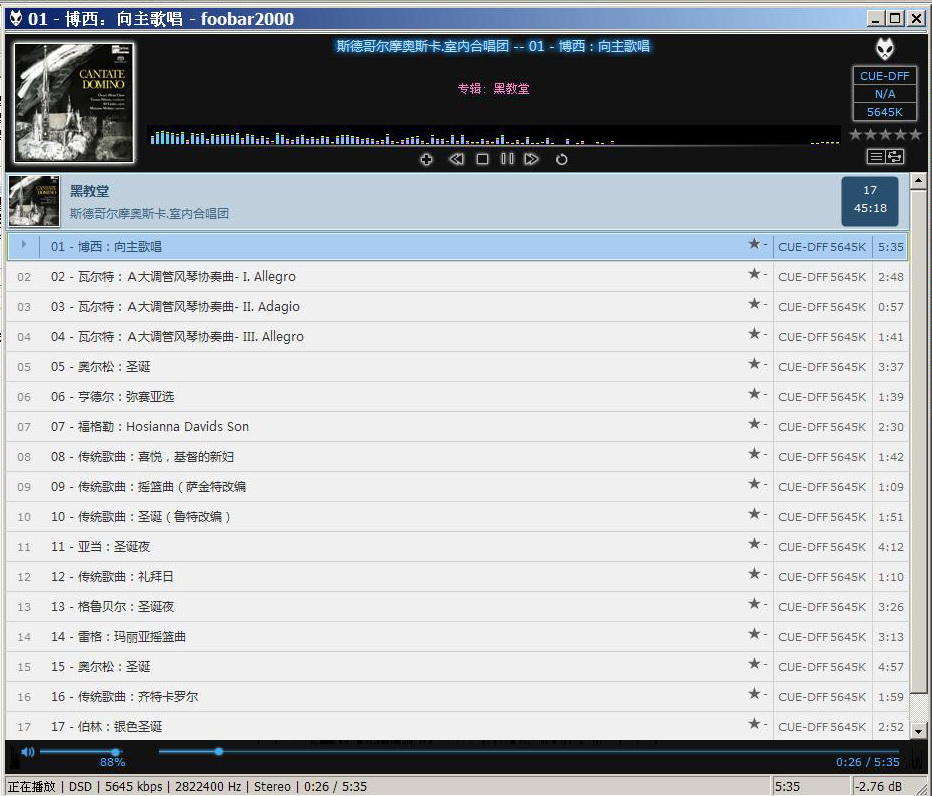Screen dimensions: 932x796
Task: Click the spectrum visualizer bar
Action: coord(493,136)
